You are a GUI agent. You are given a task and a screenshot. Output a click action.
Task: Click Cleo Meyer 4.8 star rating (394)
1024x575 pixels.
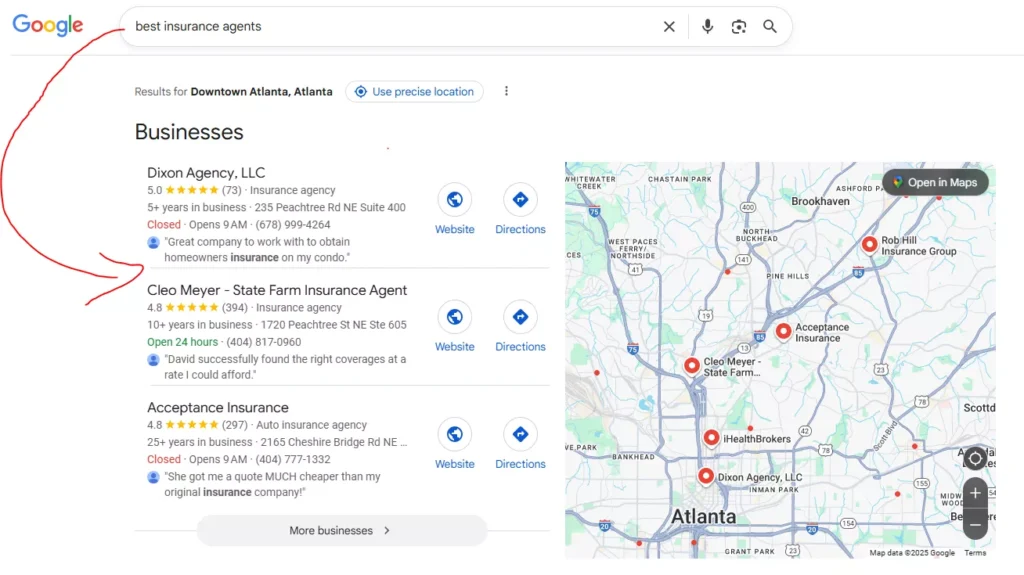(197, 307)
